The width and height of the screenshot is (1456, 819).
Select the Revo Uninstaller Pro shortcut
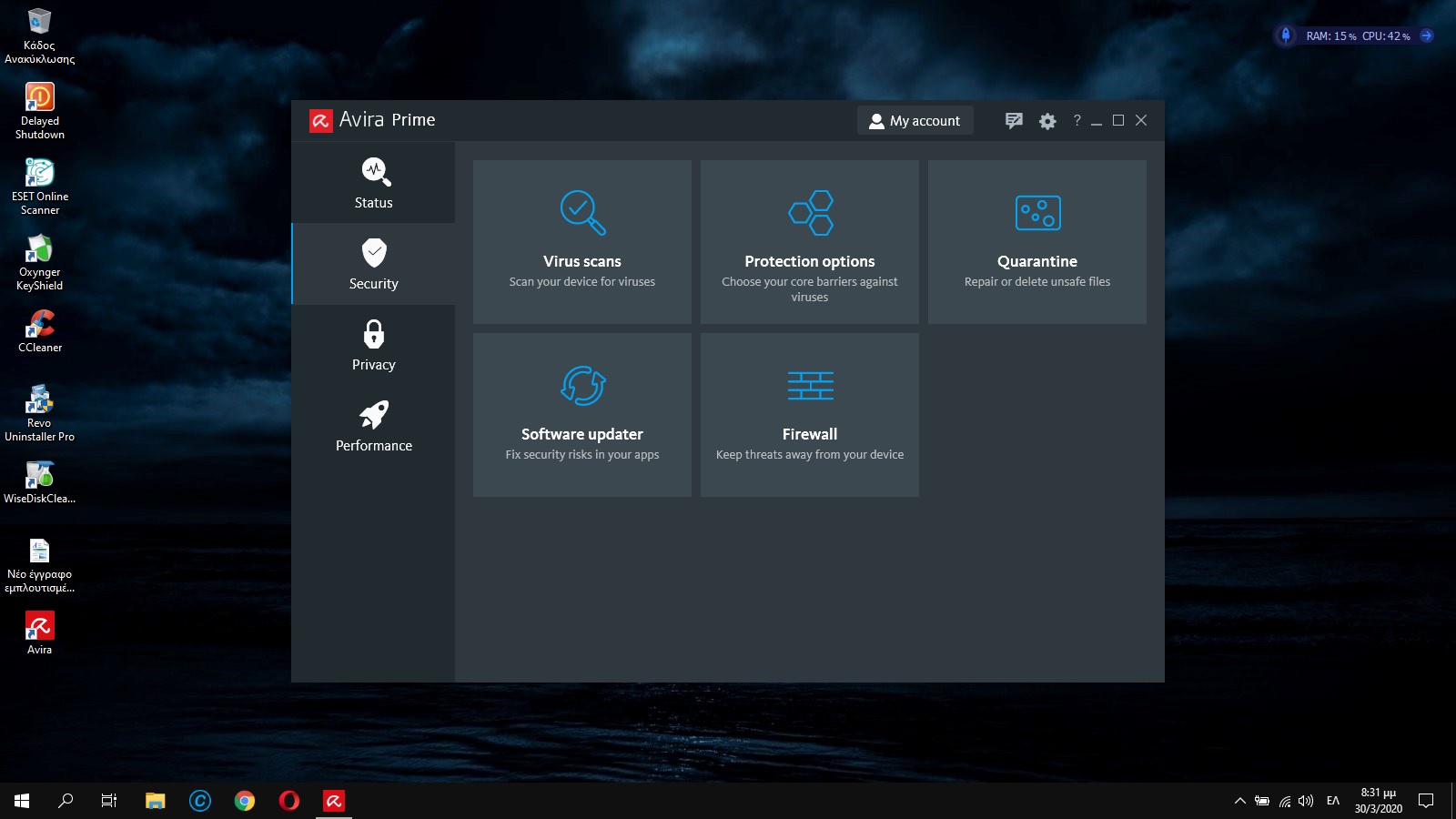point(39,413)
